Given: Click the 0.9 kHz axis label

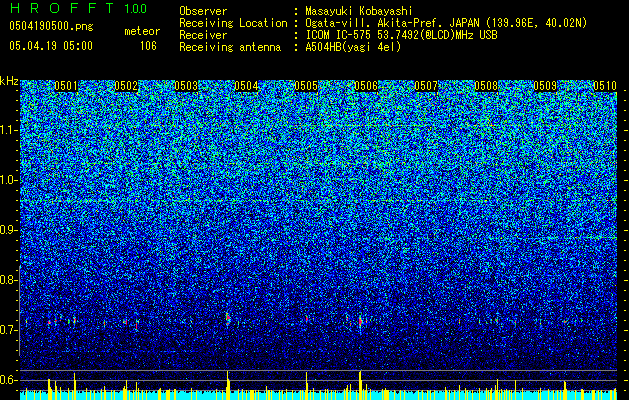Looking at the screenshot, I should click(x=8, y=230).
